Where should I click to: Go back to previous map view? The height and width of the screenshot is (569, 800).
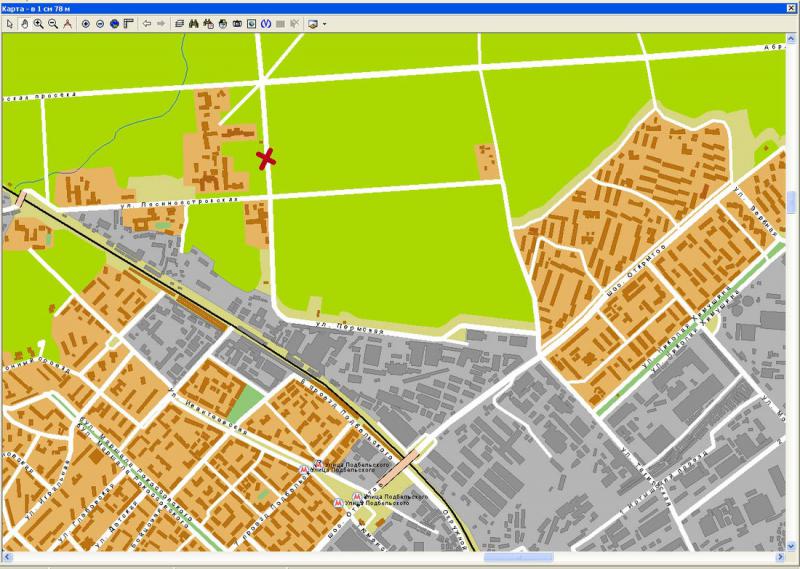pyautogui.click(x=147, y=24)
